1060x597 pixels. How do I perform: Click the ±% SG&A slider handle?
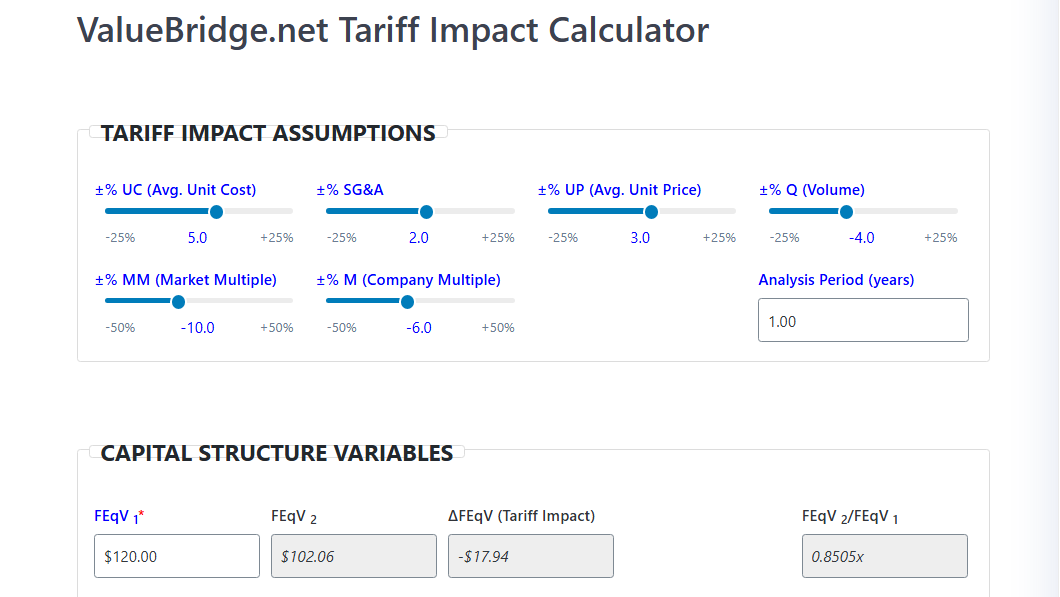426,212
